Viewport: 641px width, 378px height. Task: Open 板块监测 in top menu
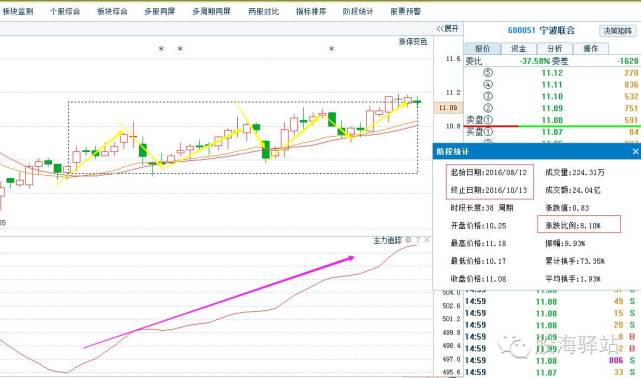pos(18,11)
